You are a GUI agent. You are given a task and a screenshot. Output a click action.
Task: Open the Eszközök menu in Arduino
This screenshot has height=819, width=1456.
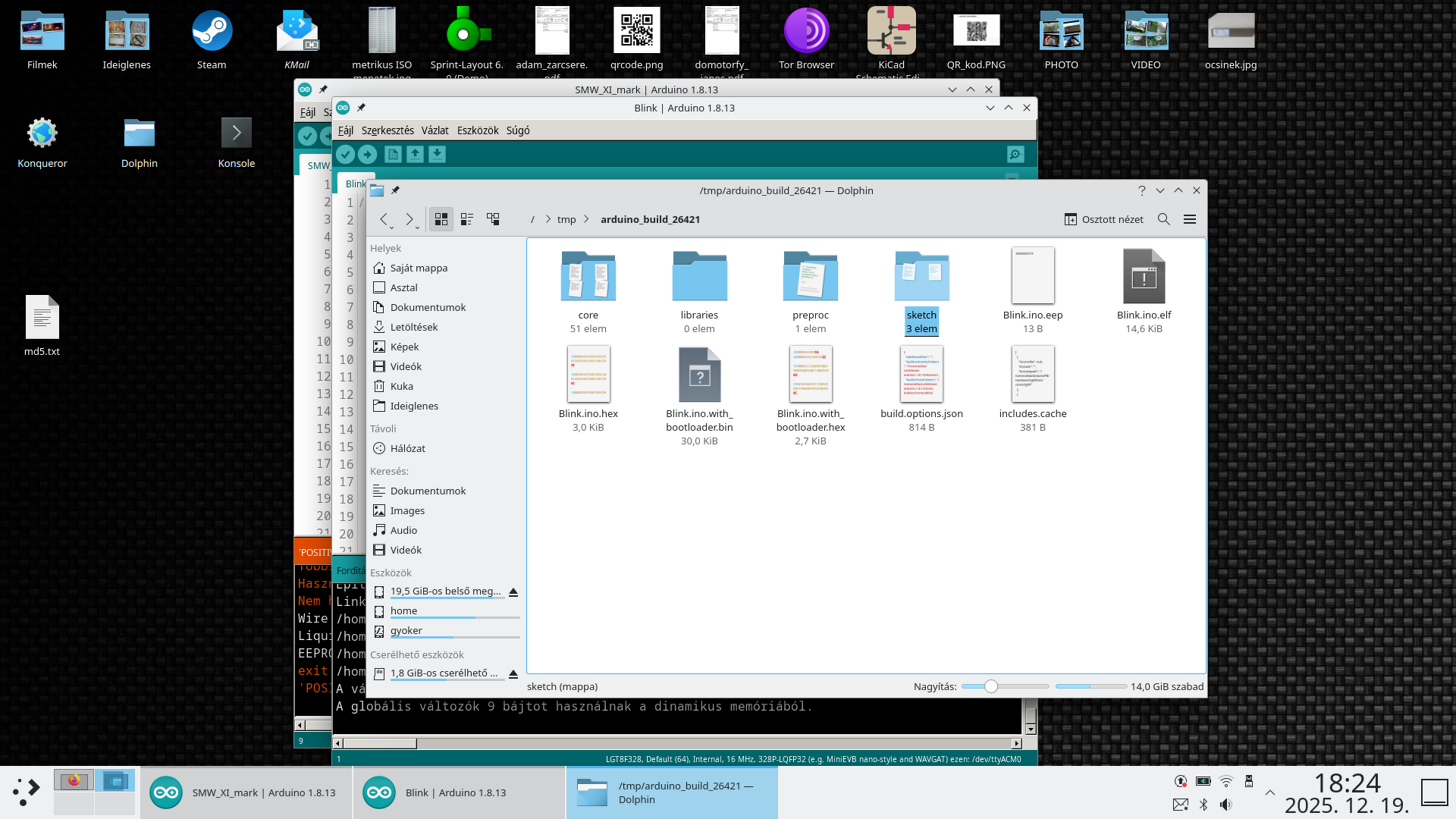tap(478, 130)
